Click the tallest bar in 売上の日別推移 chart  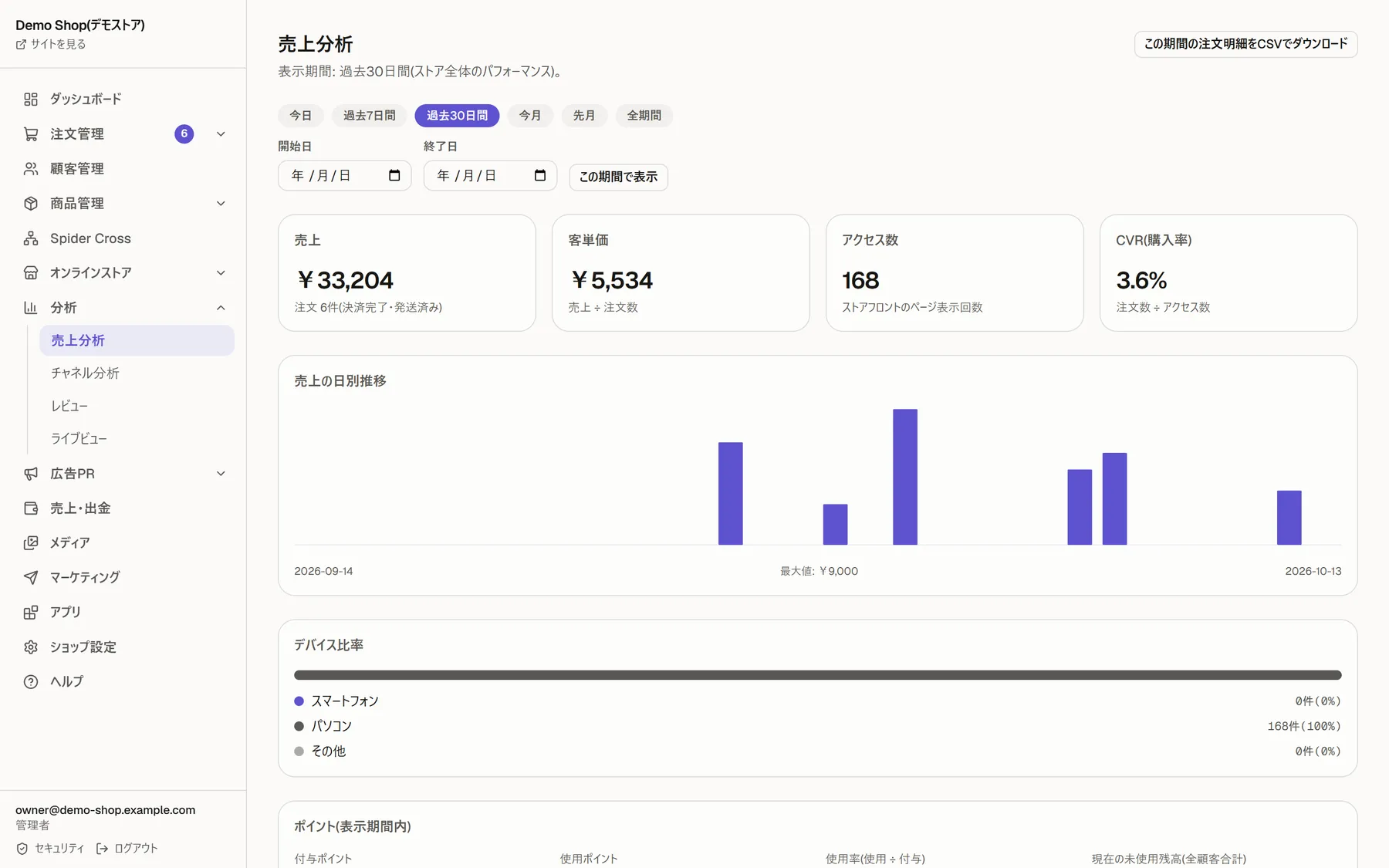(x=905, y=477)
